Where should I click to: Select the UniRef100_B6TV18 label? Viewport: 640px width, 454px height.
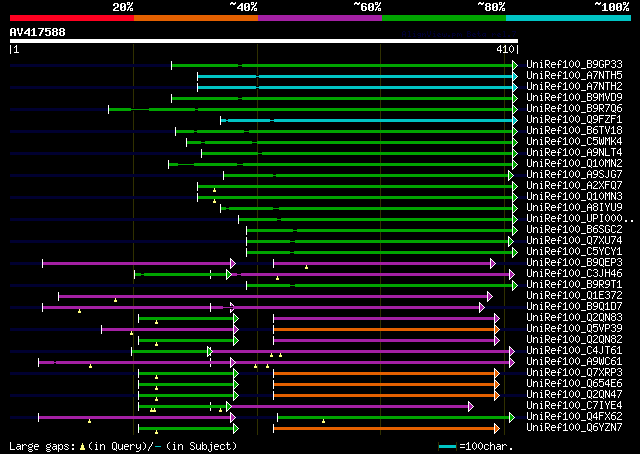(x=574, y=131)
